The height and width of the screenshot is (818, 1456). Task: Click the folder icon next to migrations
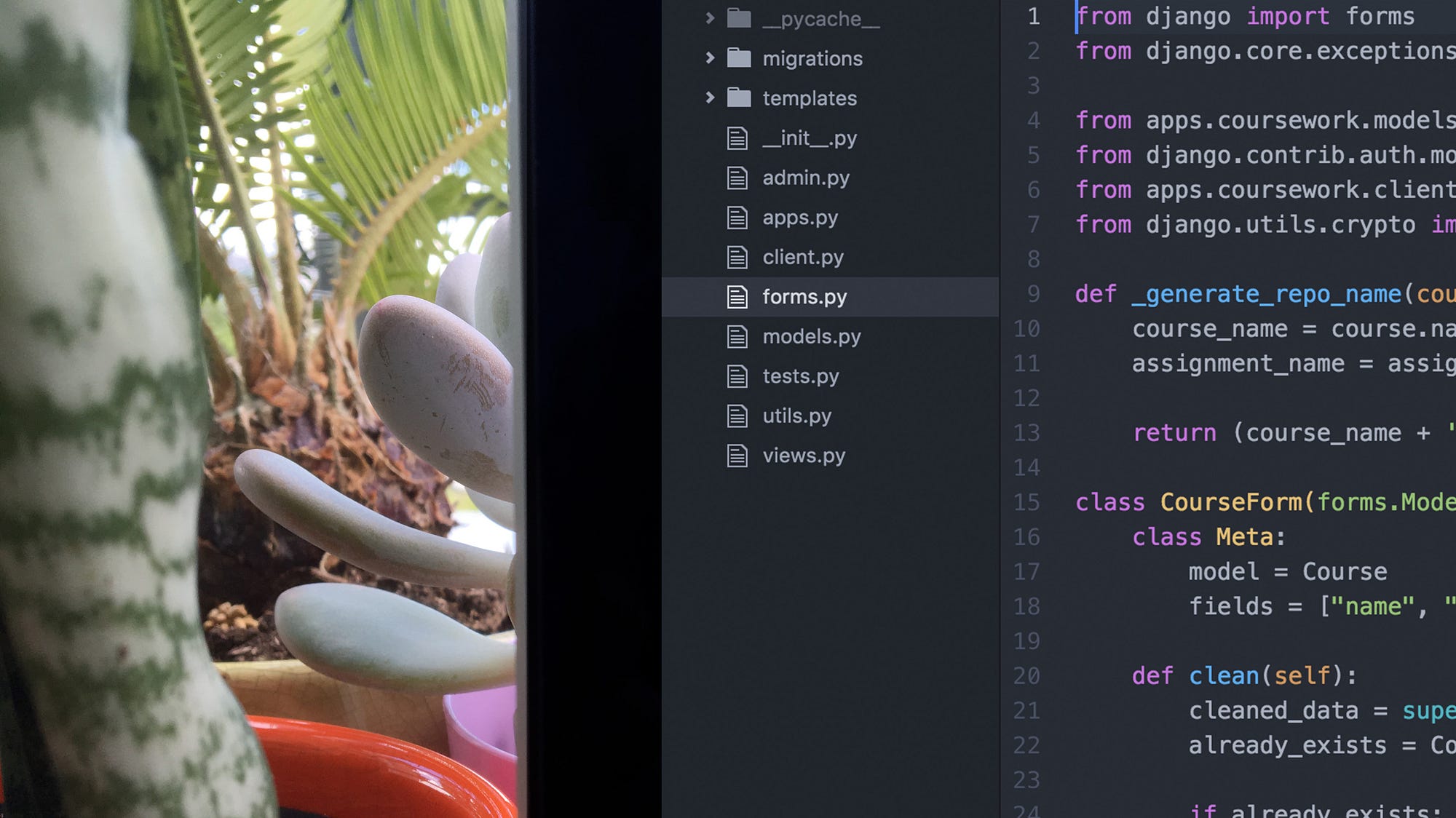pyautogui.click(x=739, y=58)
